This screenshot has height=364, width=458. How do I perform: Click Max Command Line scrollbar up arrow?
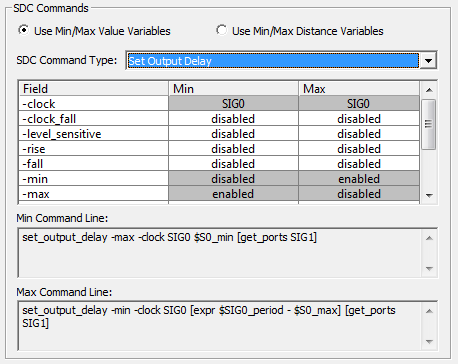tap(429, 311)
